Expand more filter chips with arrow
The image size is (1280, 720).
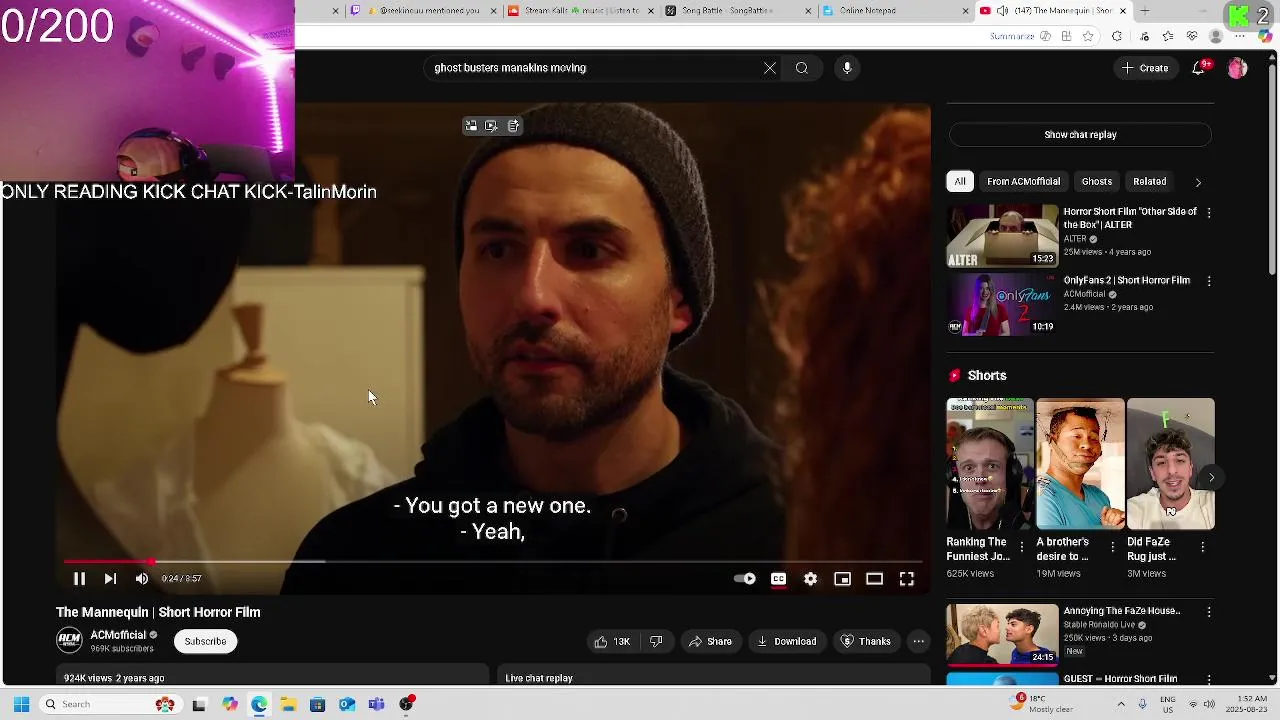point(1198,182)
